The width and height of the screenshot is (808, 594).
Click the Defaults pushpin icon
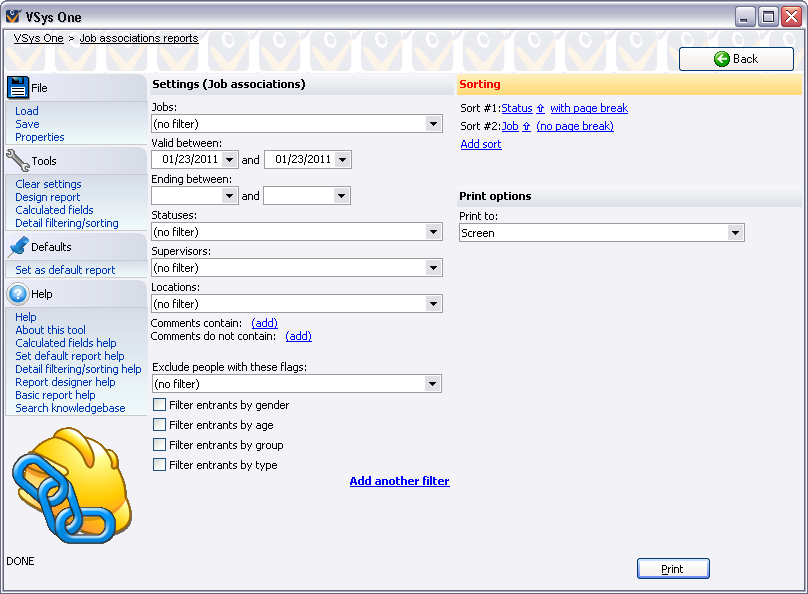[19, 247]
